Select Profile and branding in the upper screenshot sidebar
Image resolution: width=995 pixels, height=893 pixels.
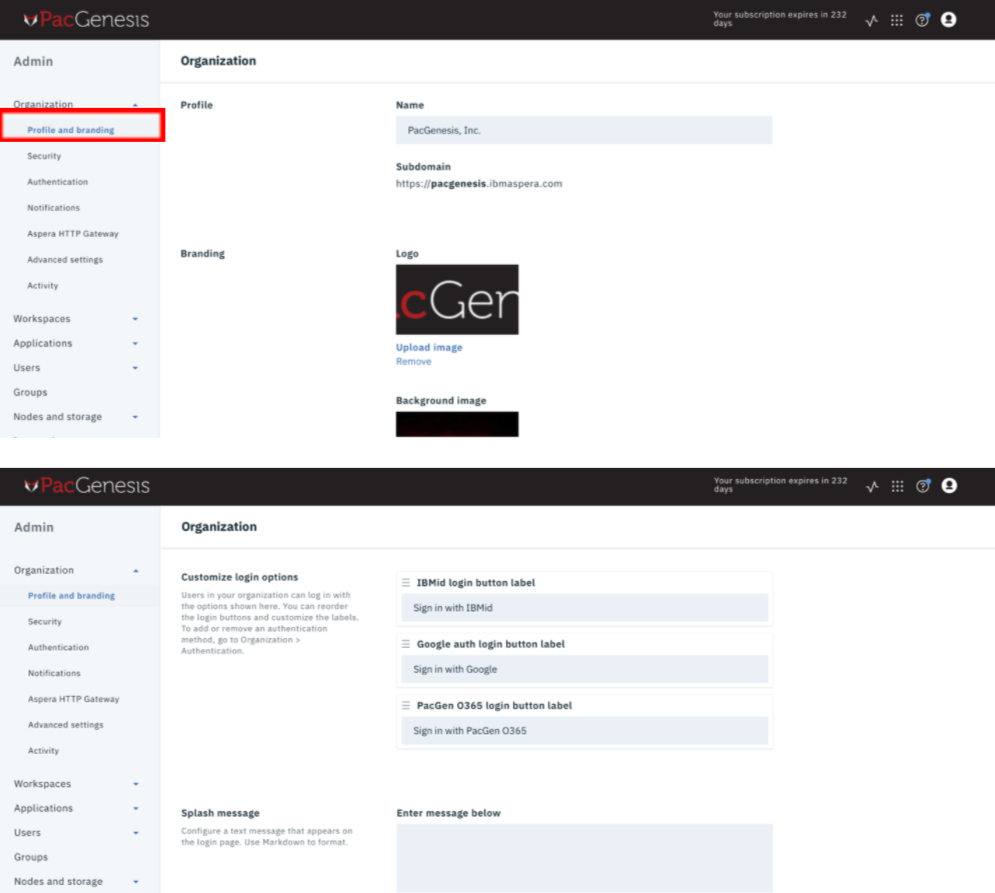pyautogui.click(x=70, y=130)
